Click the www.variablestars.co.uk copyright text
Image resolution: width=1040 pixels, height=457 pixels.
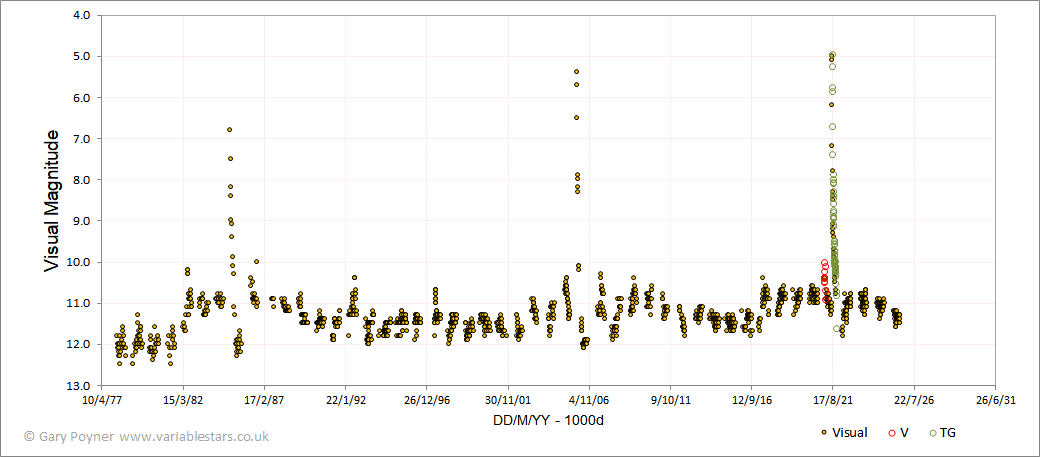point(194,436)
